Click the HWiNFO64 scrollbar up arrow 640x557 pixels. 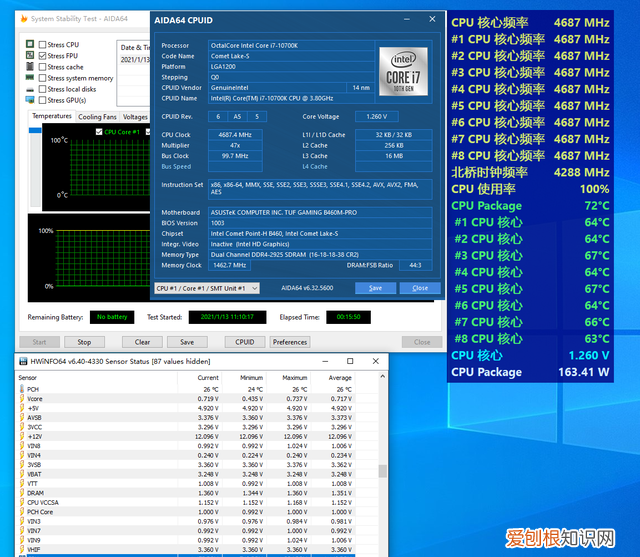382,376
